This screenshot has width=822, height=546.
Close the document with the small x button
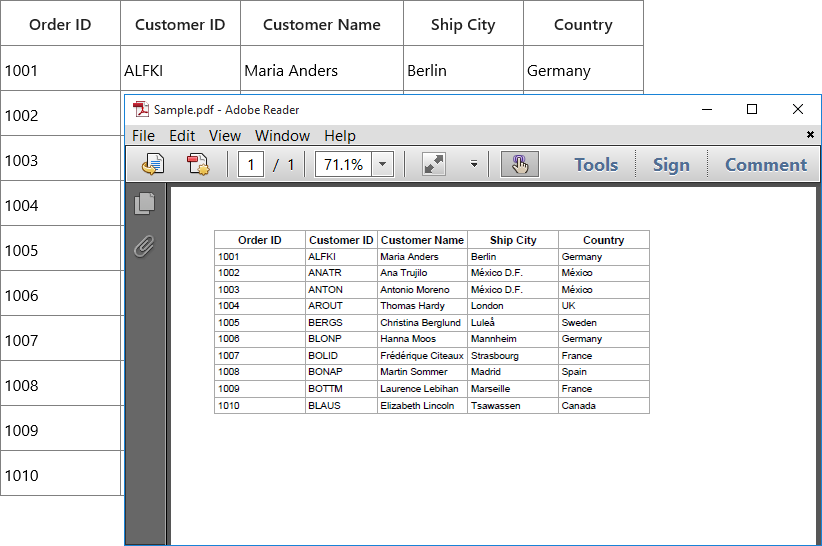810,135
